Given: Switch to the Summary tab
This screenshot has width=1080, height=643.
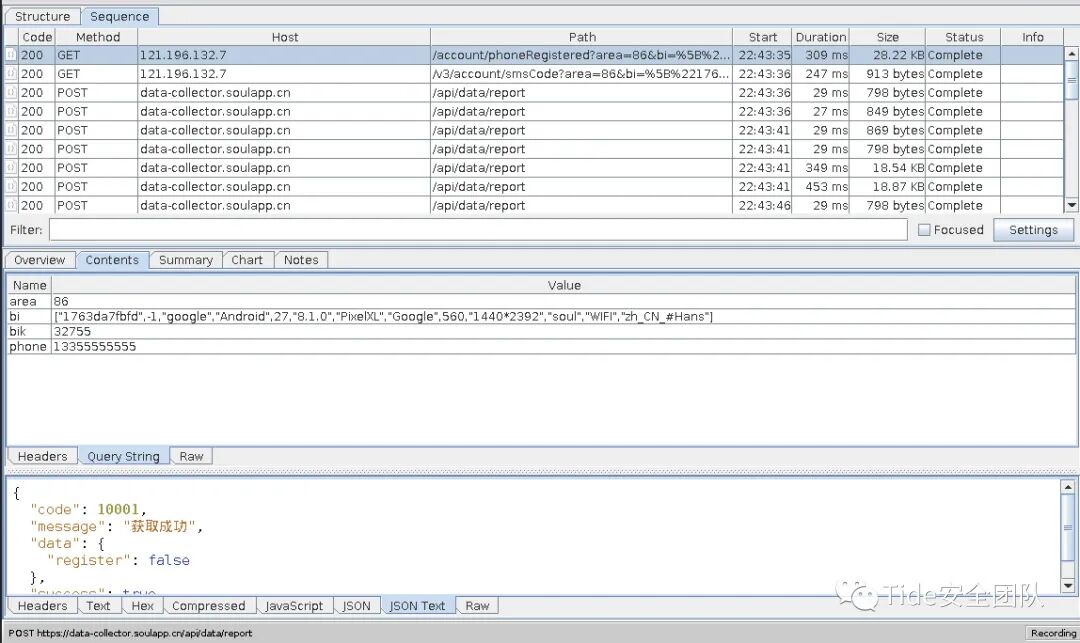Looking at the screenshot, I should [x=185, y=260].
